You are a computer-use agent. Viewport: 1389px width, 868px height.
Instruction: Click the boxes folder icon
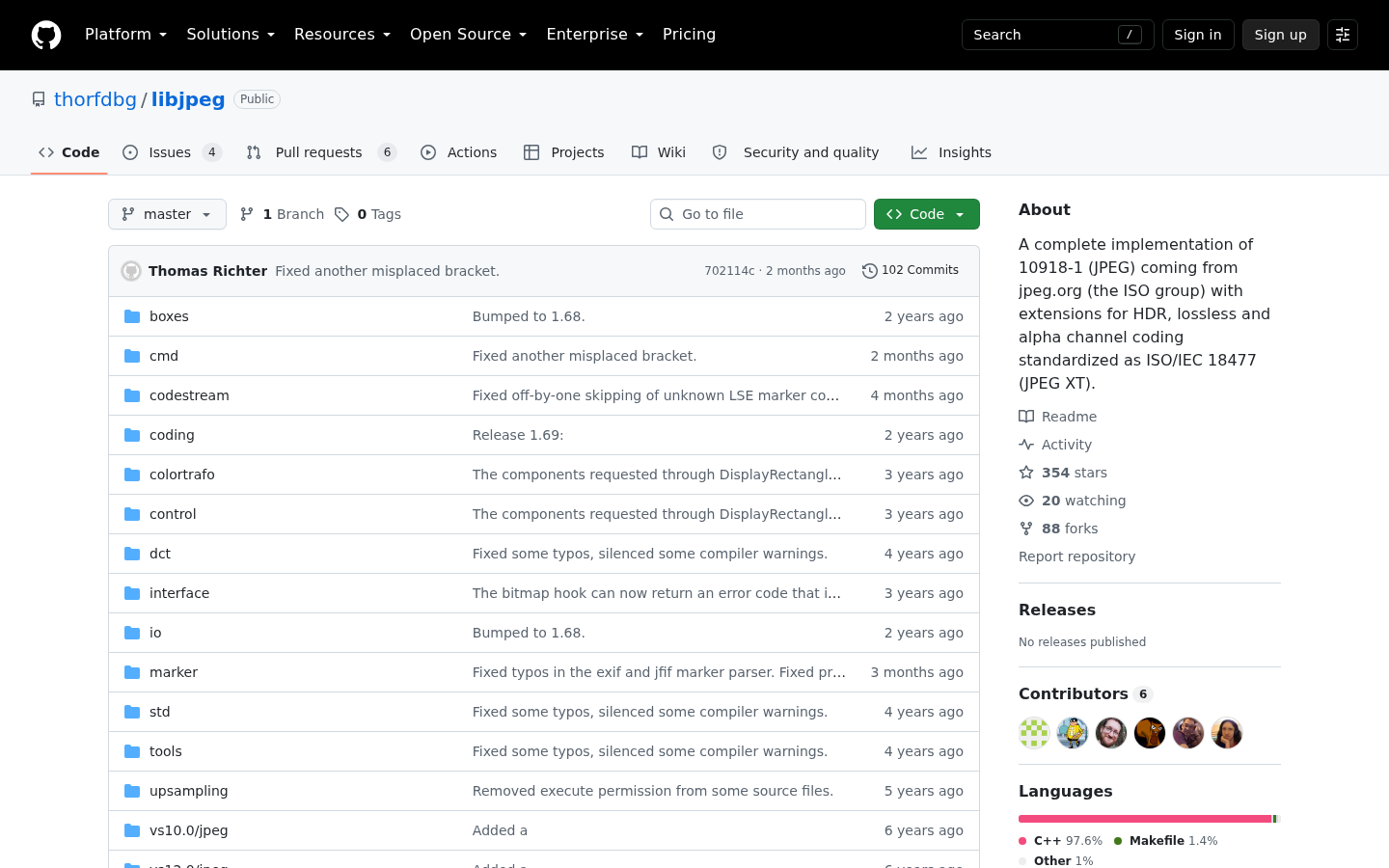(132, 316)
